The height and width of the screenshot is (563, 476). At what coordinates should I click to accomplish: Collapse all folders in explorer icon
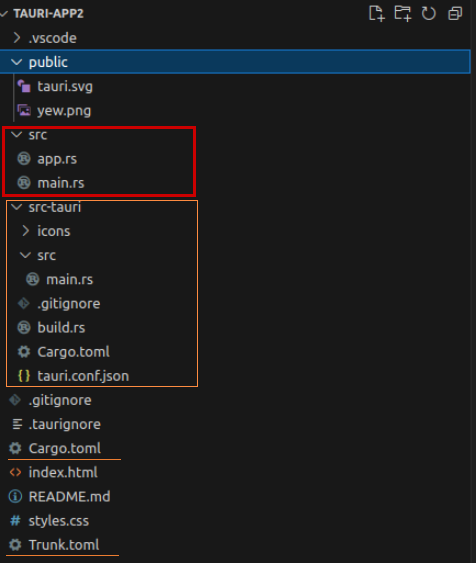(455, 14)
